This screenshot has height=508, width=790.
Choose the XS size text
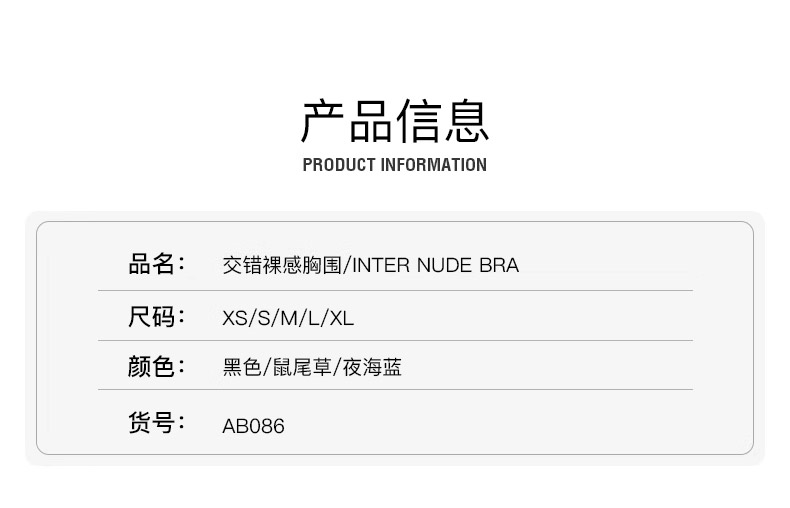(235, 319)
